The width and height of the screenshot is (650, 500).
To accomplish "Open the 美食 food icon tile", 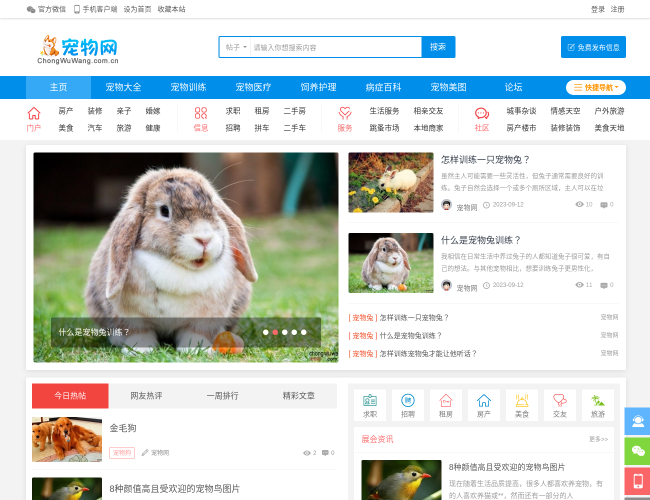I will tap(522, 405).
